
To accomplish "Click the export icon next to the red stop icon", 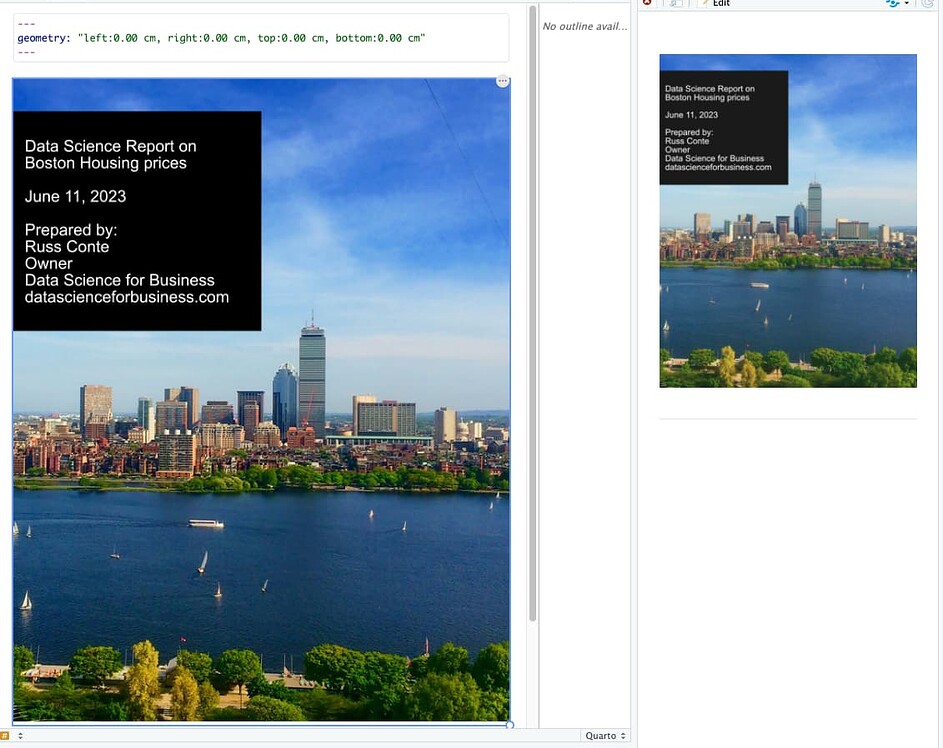I will coord(673,4).
